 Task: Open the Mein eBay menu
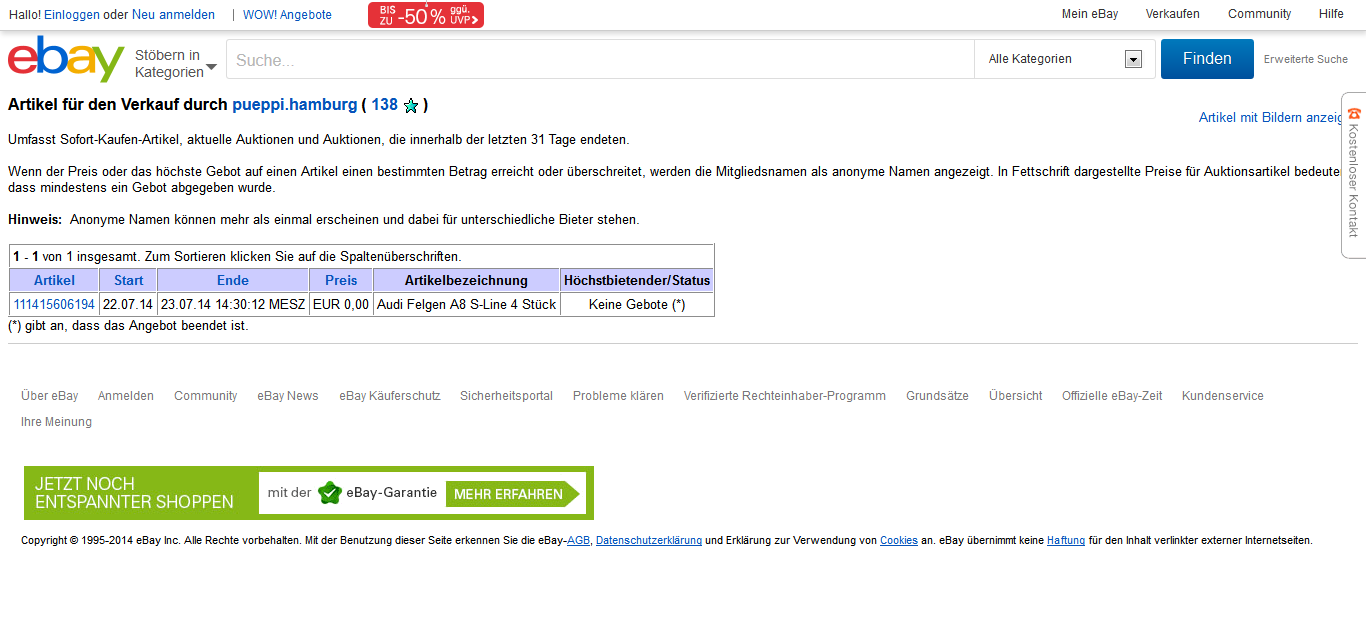click(1090, 14)
